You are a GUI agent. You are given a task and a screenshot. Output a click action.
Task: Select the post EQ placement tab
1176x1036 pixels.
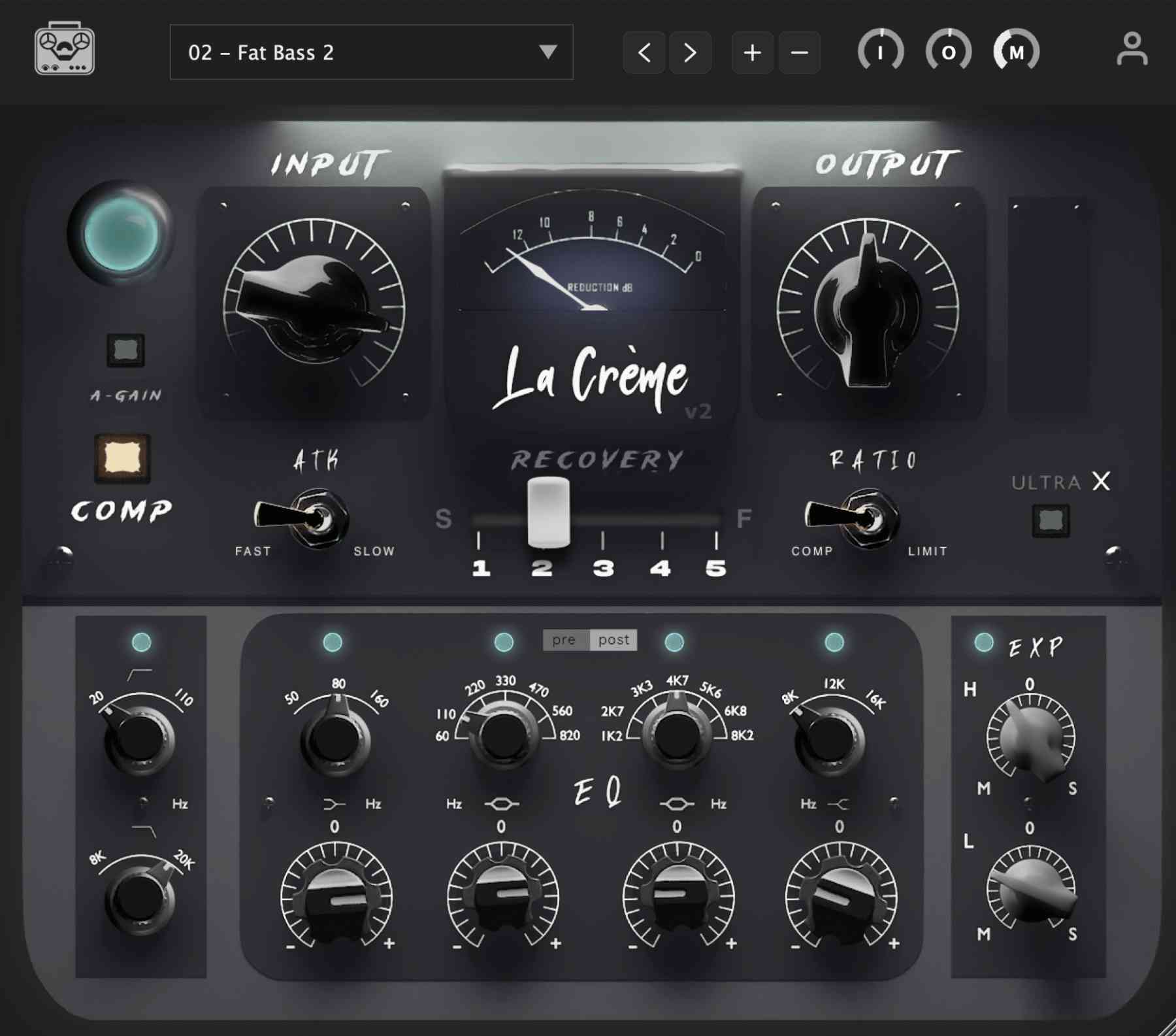click(x=612, y=640)
